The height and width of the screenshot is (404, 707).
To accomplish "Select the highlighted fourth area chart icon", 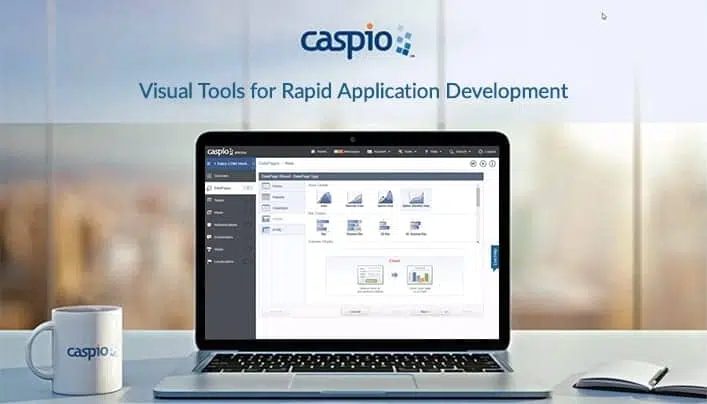I will click(x=416, y=198).
